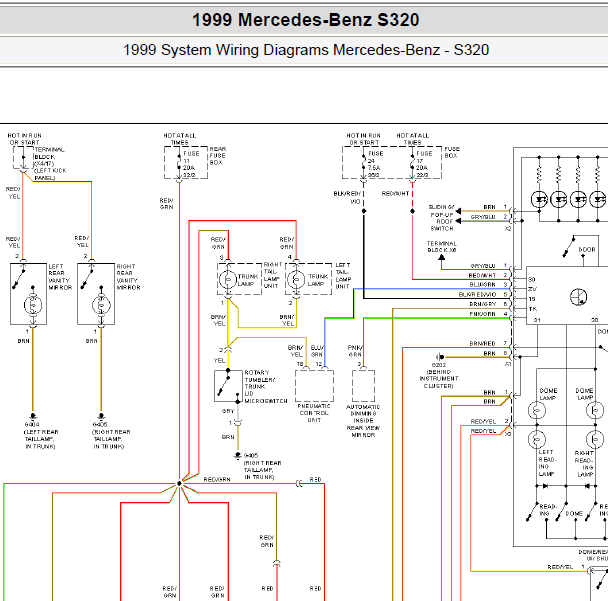Select the G202 Behind Instrument Cluster label
608x601 pixels.
click(x=439, y=376)
